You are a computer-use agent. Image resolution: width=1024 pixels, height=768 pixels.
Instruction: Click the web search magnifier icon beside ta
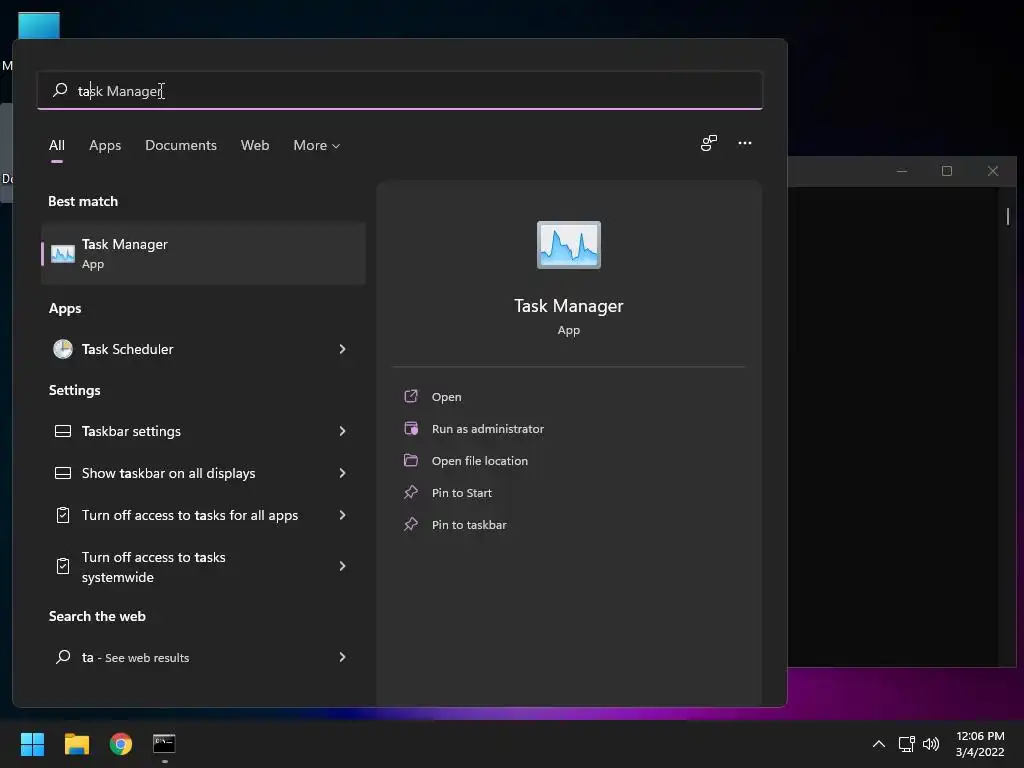[x=63, y=657]
